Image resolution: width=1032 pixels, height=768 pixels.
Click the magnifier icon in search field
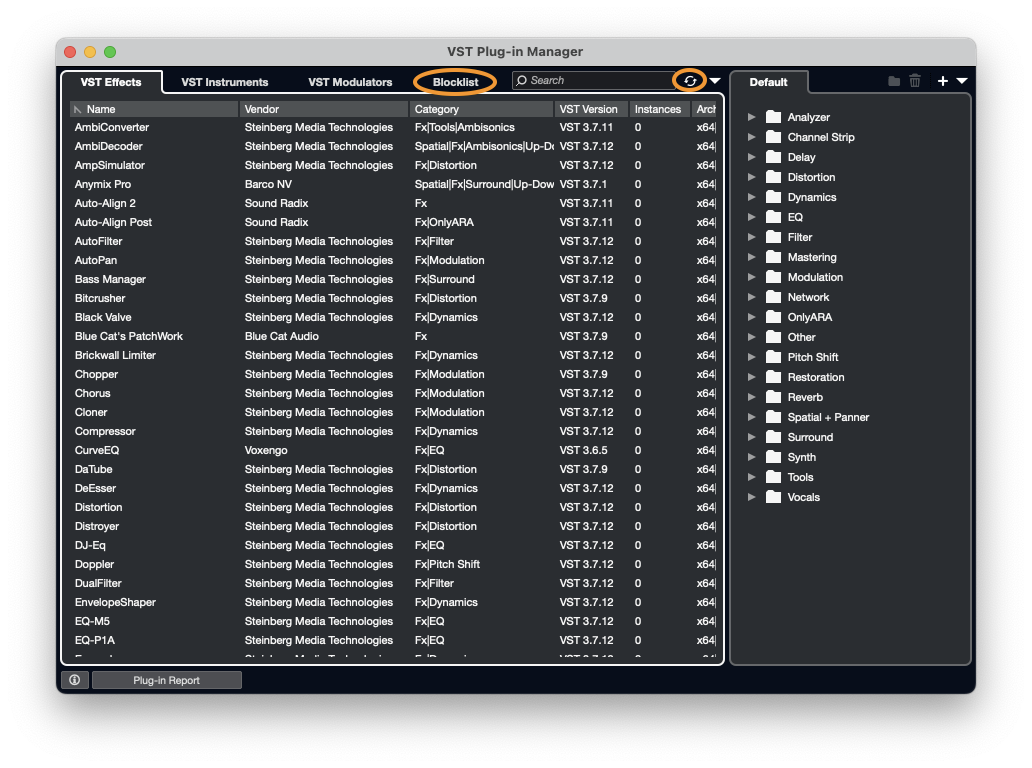(521, 80)
